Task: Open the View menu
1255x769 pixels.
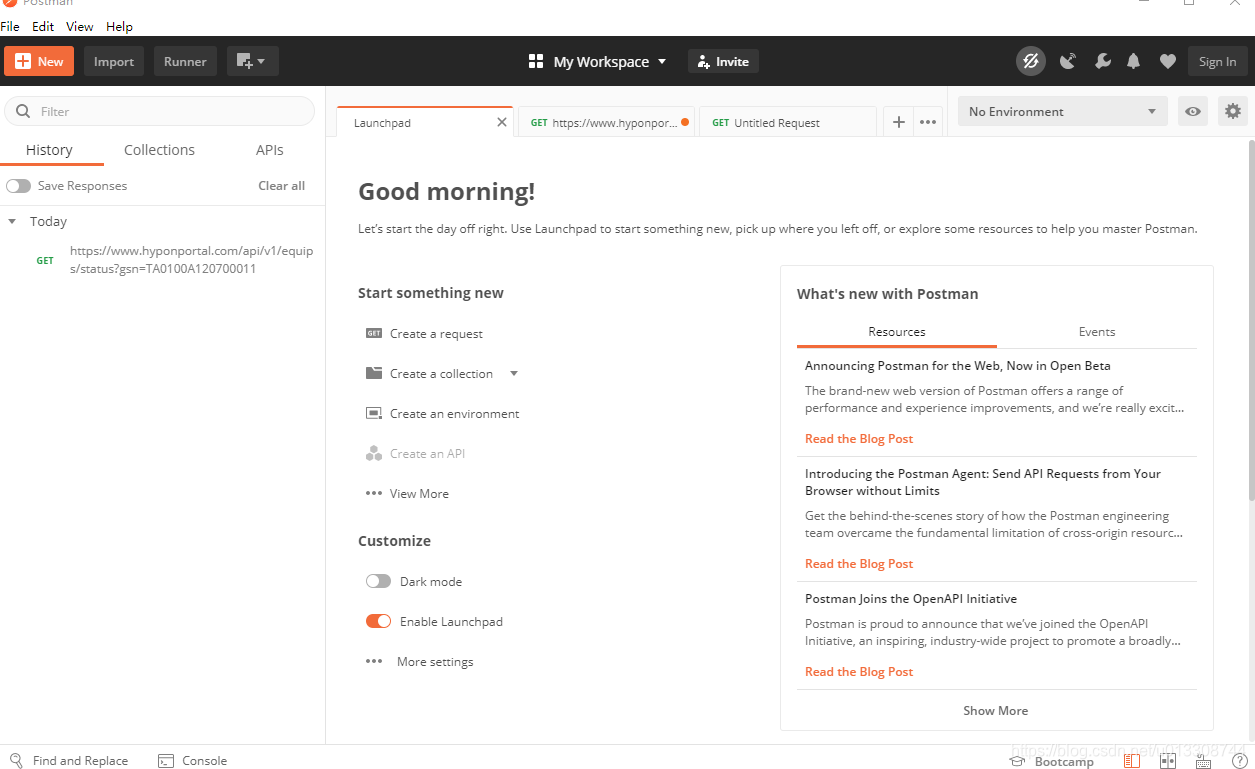Action: 80,27
